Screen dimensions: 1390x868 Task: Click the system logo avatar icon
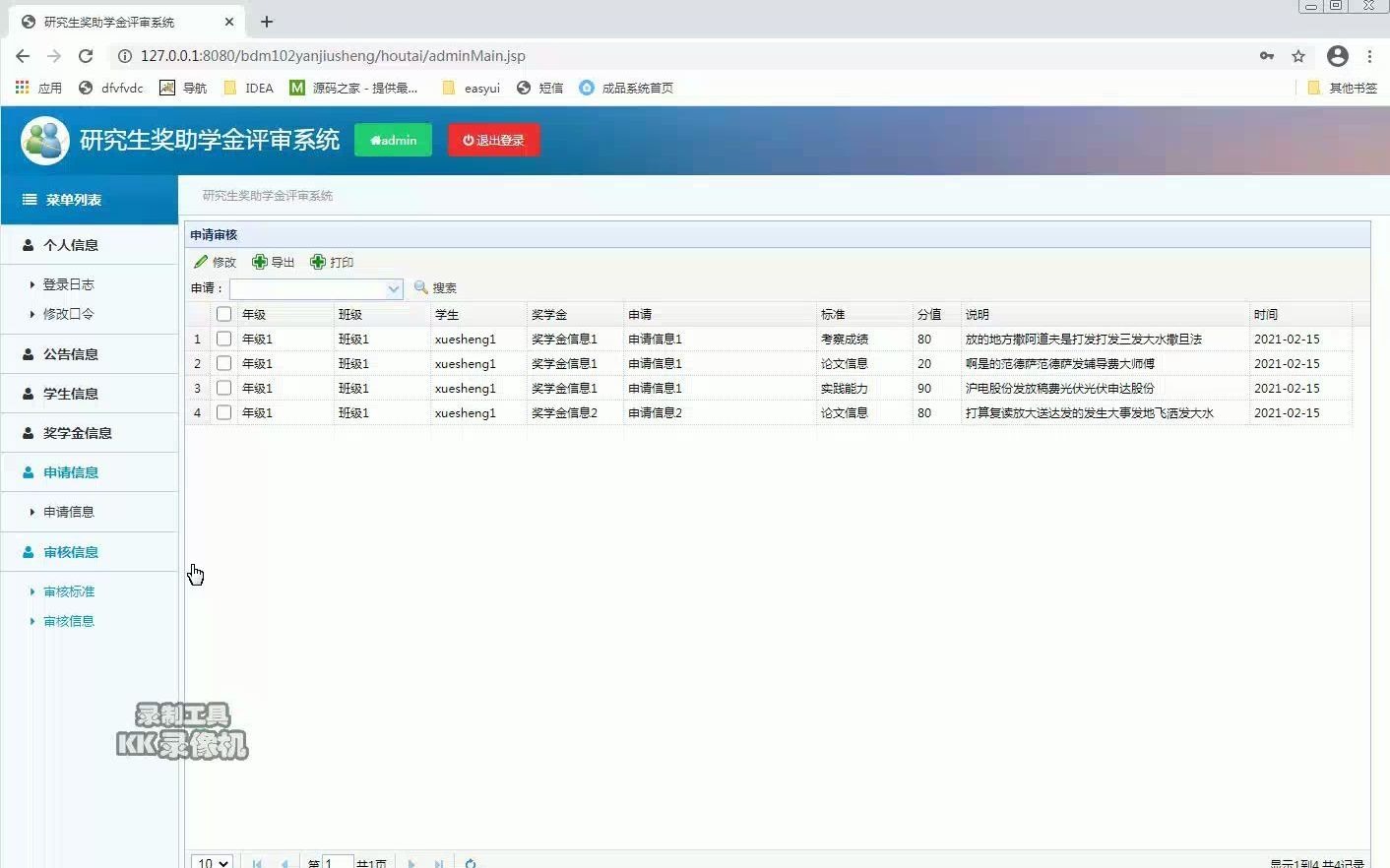45,140
